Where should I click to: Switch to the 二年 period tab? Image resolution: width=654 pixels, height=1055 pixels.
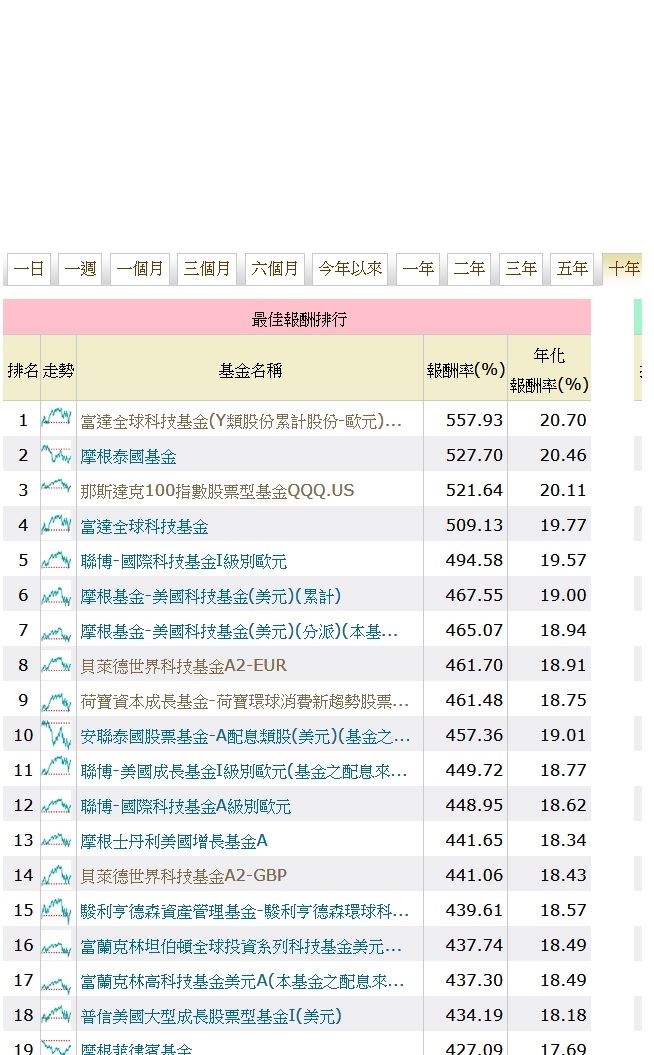pyautogui.click(x=469, y=269)
